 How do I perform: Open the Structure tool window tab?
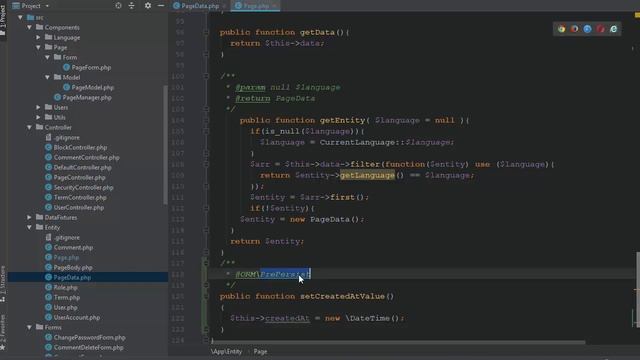point(3,284)
